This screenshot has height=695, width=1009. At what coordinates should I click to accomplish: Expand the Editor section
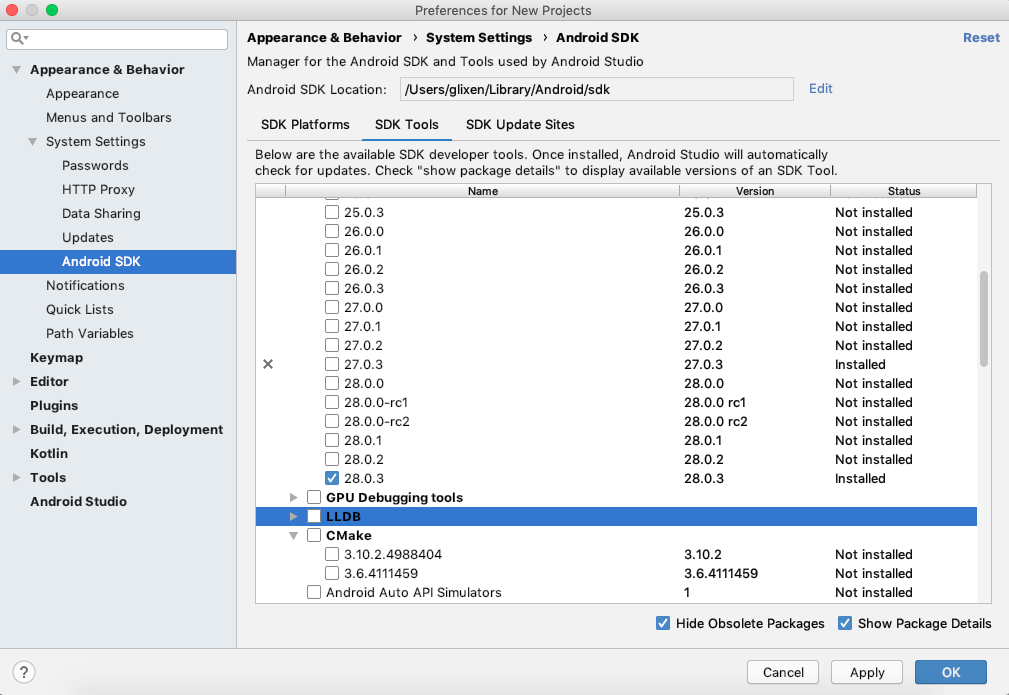tap(17, 382)
